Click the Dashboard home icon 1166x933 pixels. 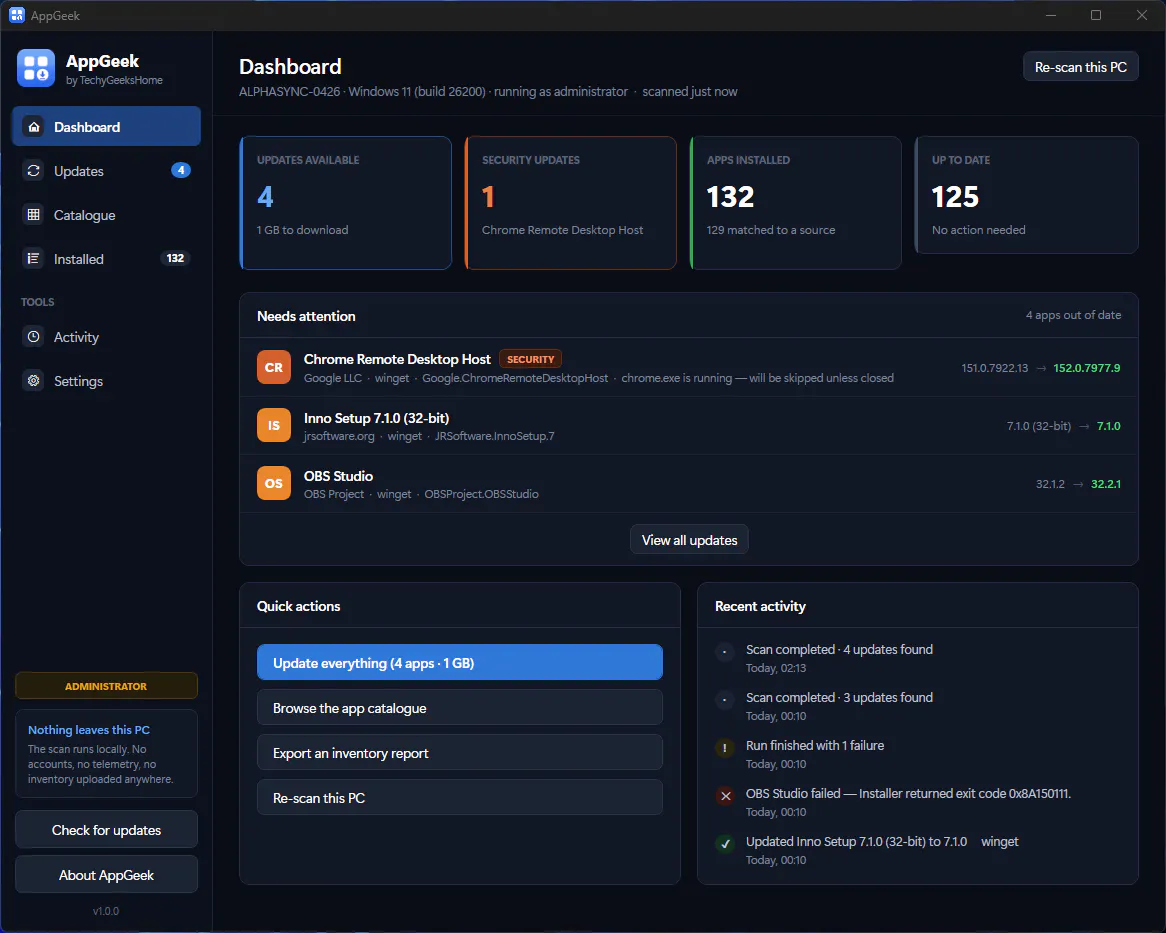click(33, 127)
